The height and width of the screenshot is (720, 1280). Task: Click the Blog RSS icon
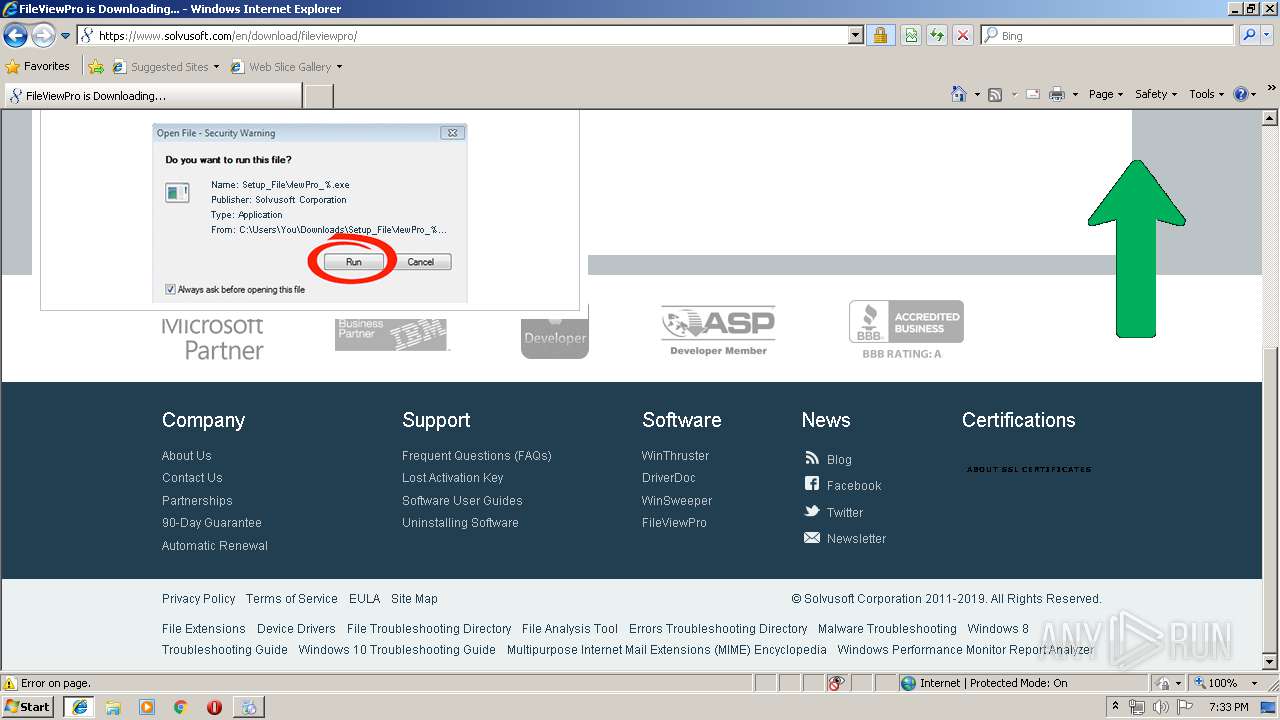pos(812,458)
